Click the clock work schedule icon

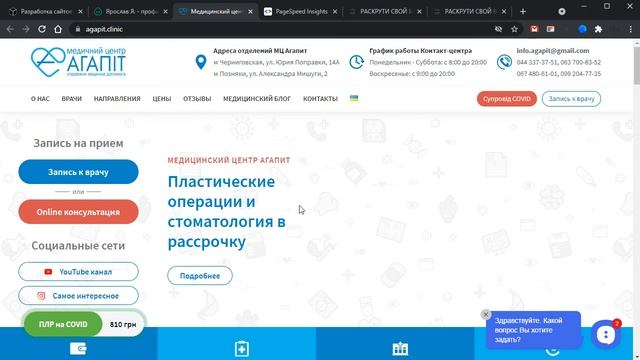[356, 62]
